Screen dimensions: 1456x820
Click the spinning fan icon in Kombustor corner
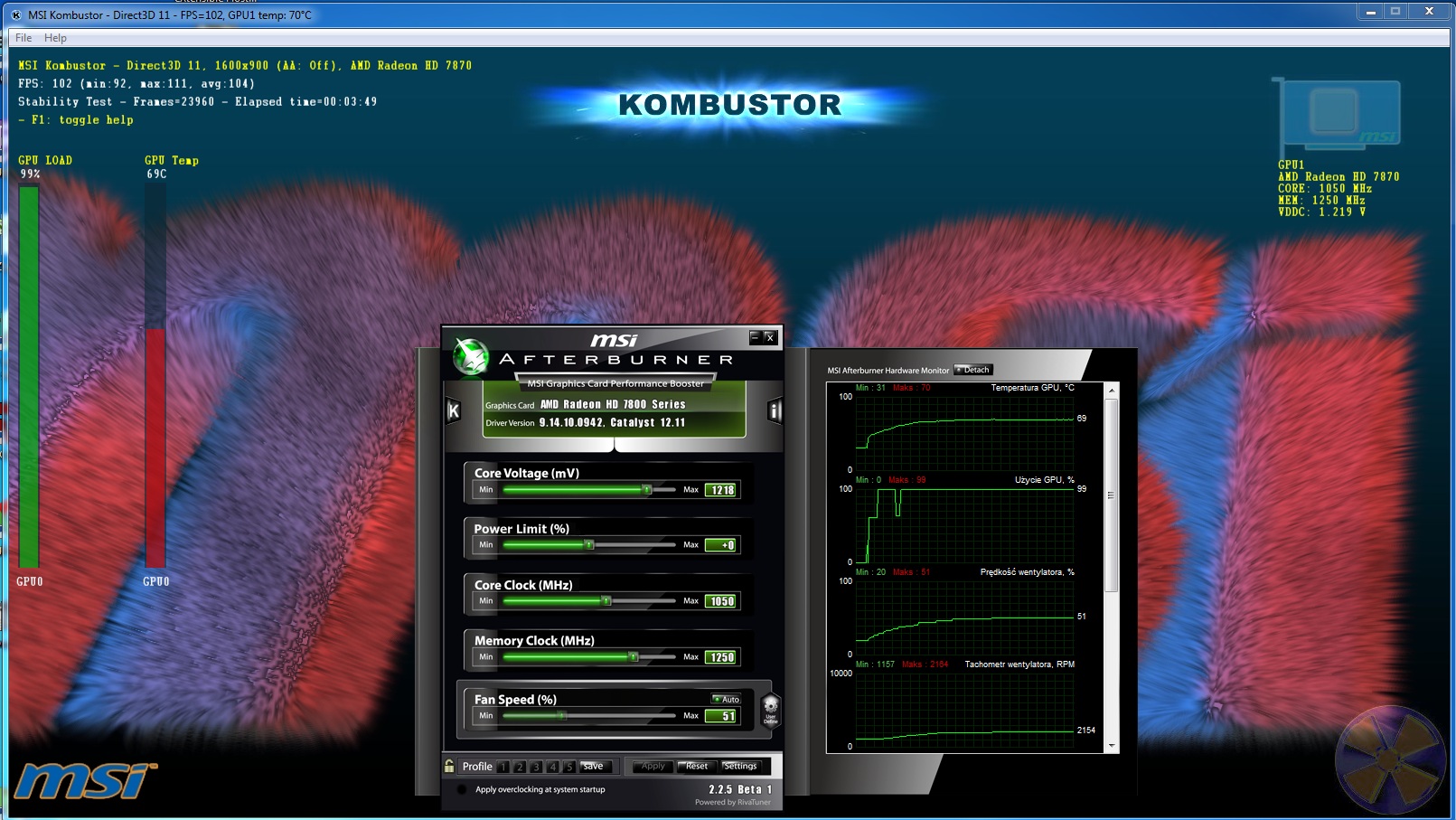click(1390, 760)
